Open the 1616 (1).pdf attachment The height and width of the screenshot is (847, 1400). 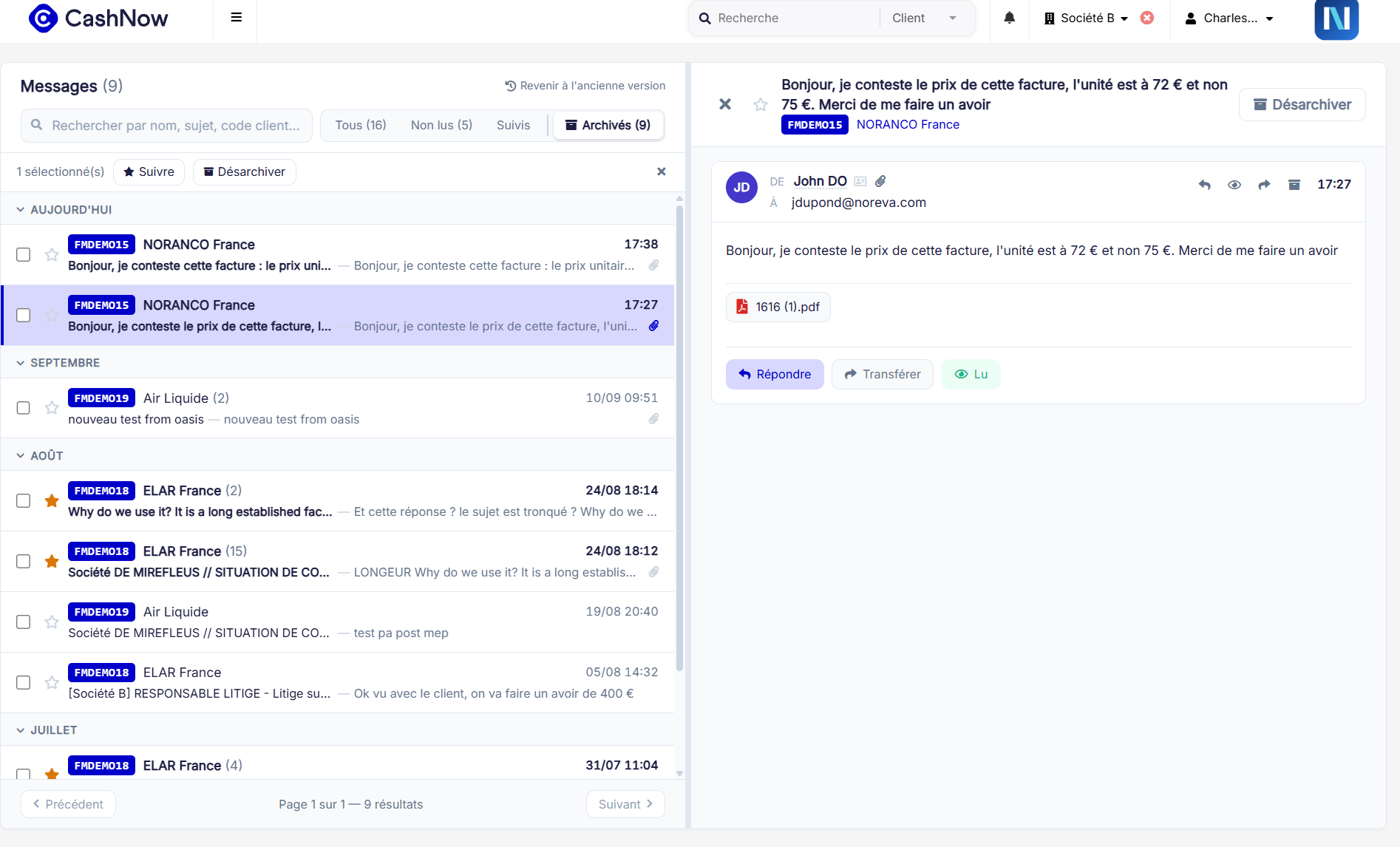click(778, 307)
